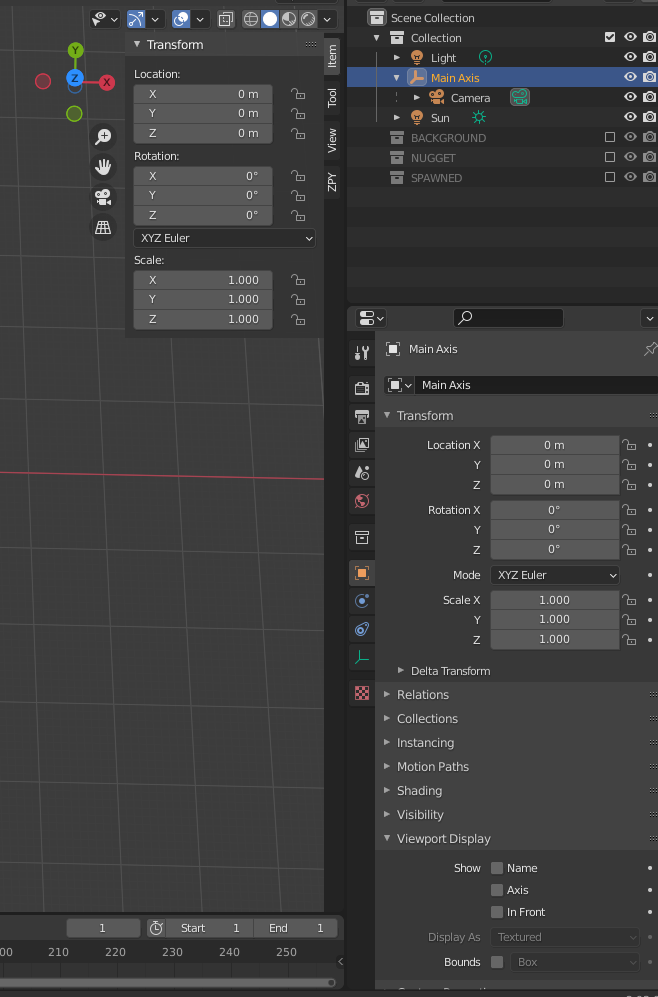Open XYZ Euler dropdown in sidebar
Image resolution: width=658 pixels, height=997 pixels.
click(x=224, y=238)
